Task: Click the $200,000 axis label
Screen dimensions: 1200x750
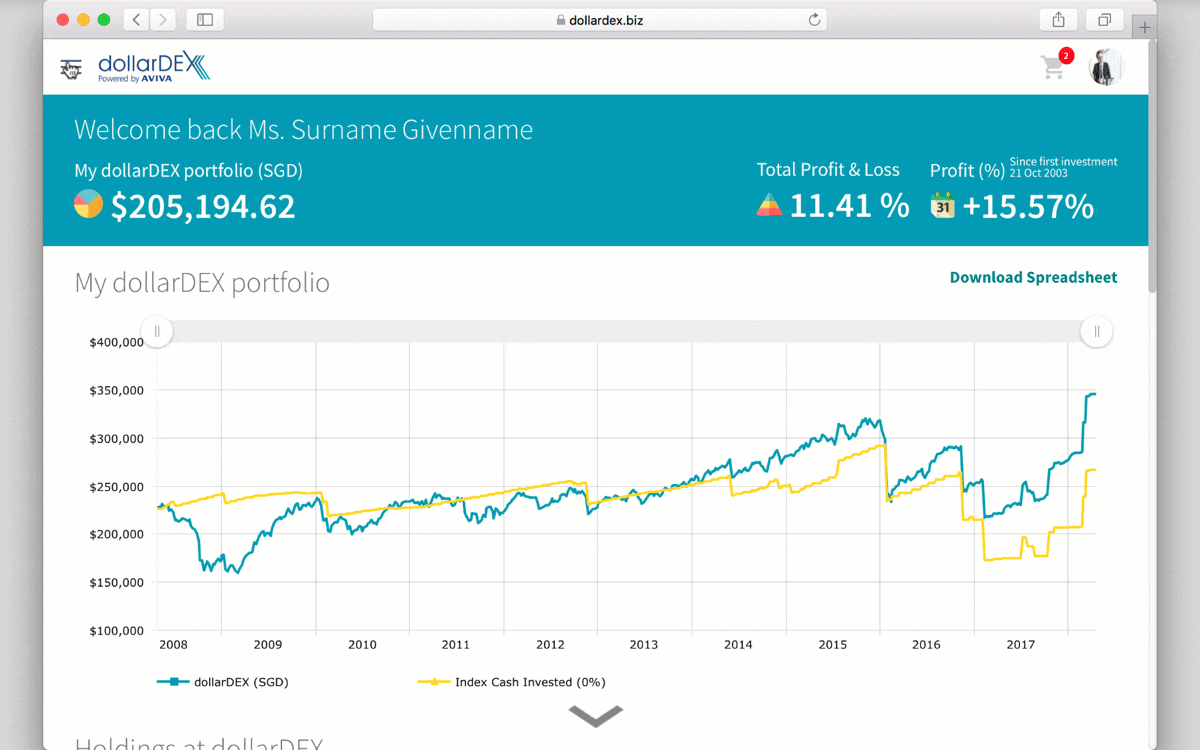Action: coord(117,534)
